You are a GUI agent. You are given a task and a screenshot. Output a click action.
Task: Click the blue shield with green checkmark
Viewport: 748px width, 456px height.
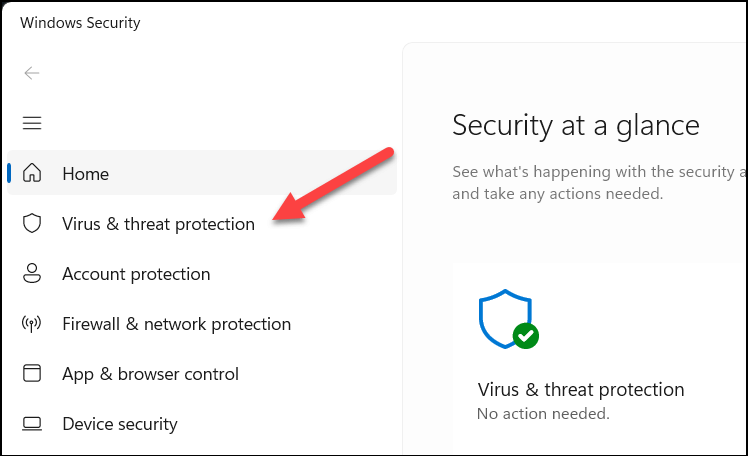[506, 319]
